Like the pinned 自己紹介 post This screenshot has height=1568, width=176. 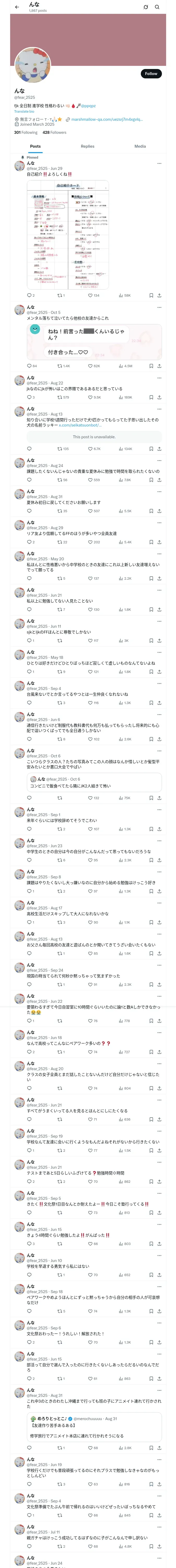[x=90, y=295]
